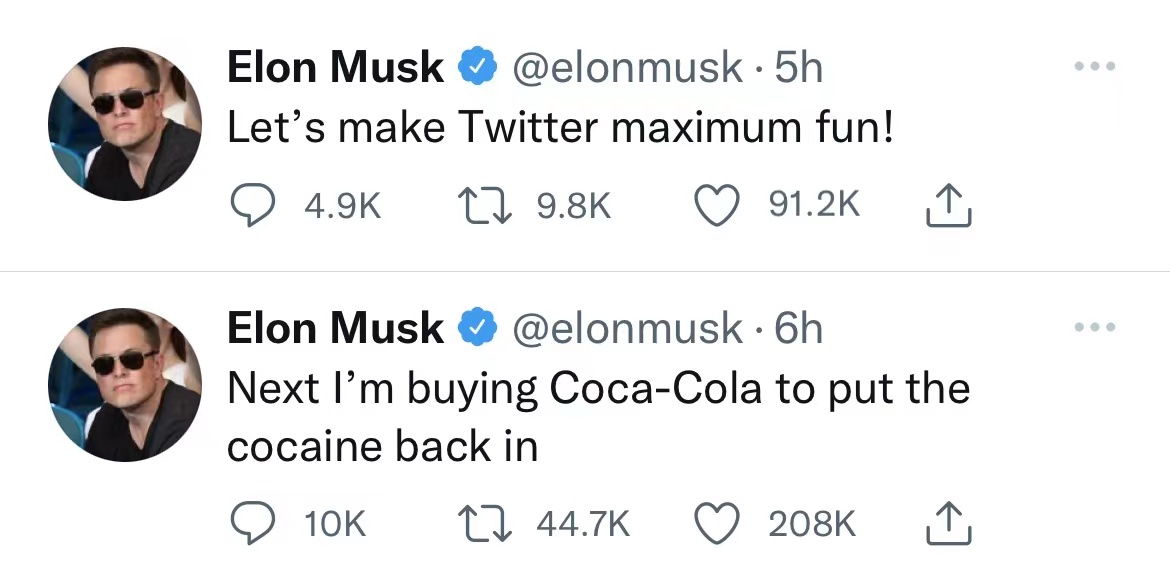Image resolution: width=1170 pixels, height=580 pixels.
Task: Open the 5h timestamp link
Action: [799, 68]
